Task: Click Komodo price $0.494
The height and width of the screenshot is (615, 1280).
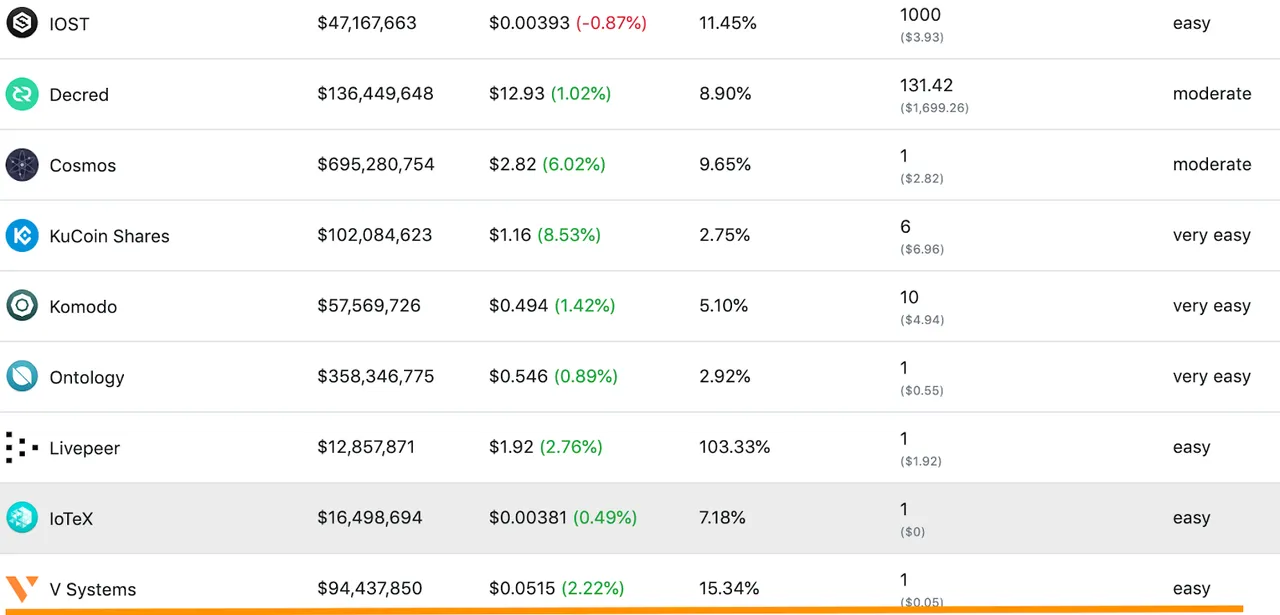Action: 519,306
